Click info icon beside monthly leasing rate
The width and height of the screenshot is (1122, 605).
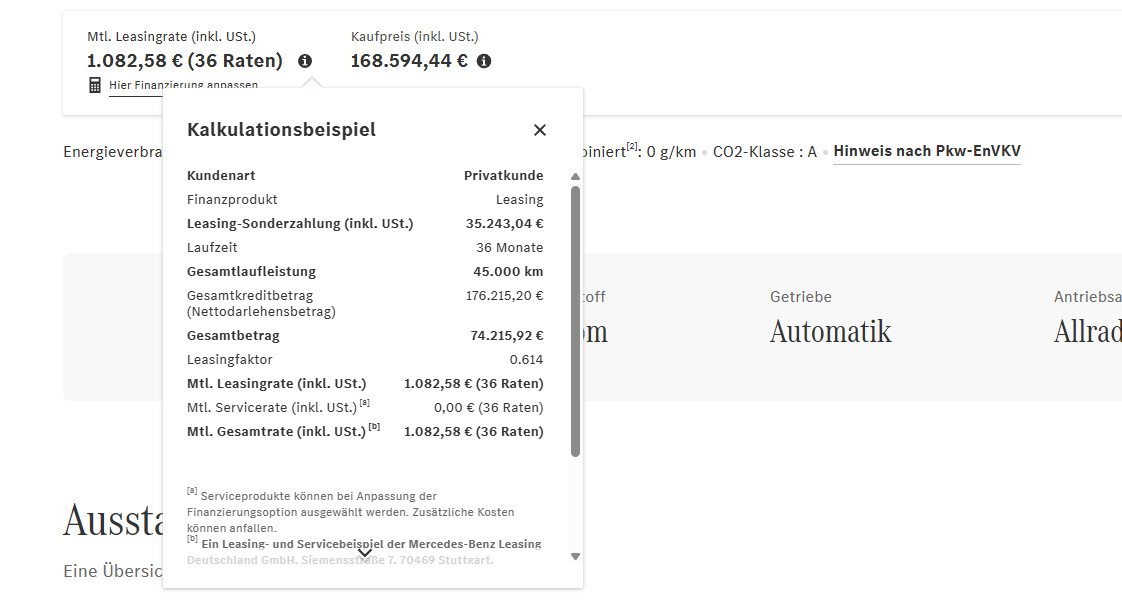(x=305, y=61)
